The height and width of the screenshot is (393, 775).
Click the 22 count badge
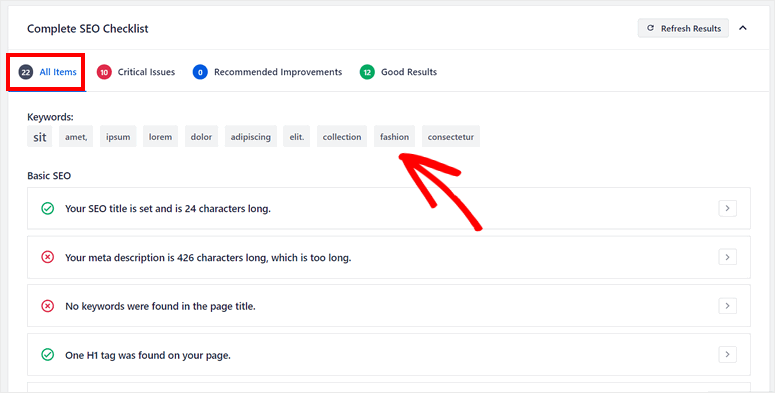26,72
